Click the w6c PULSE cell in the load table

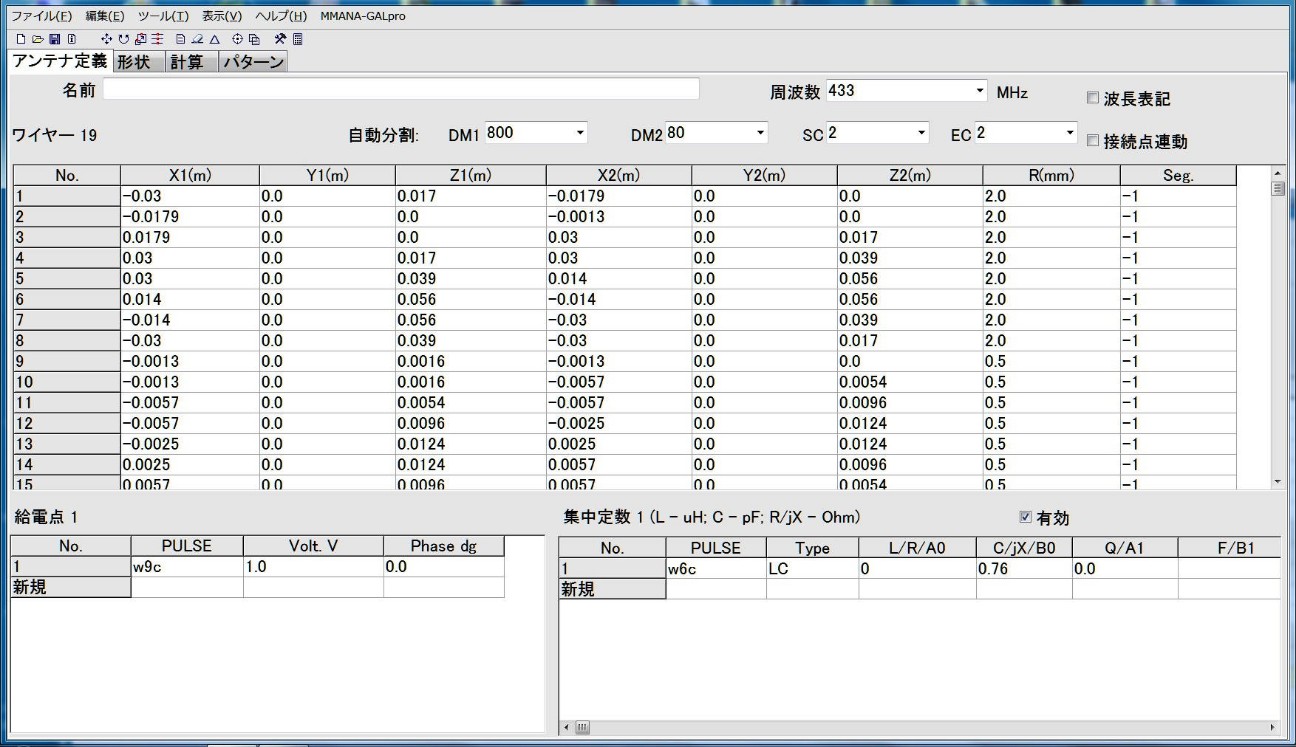(x=716, y=569)
